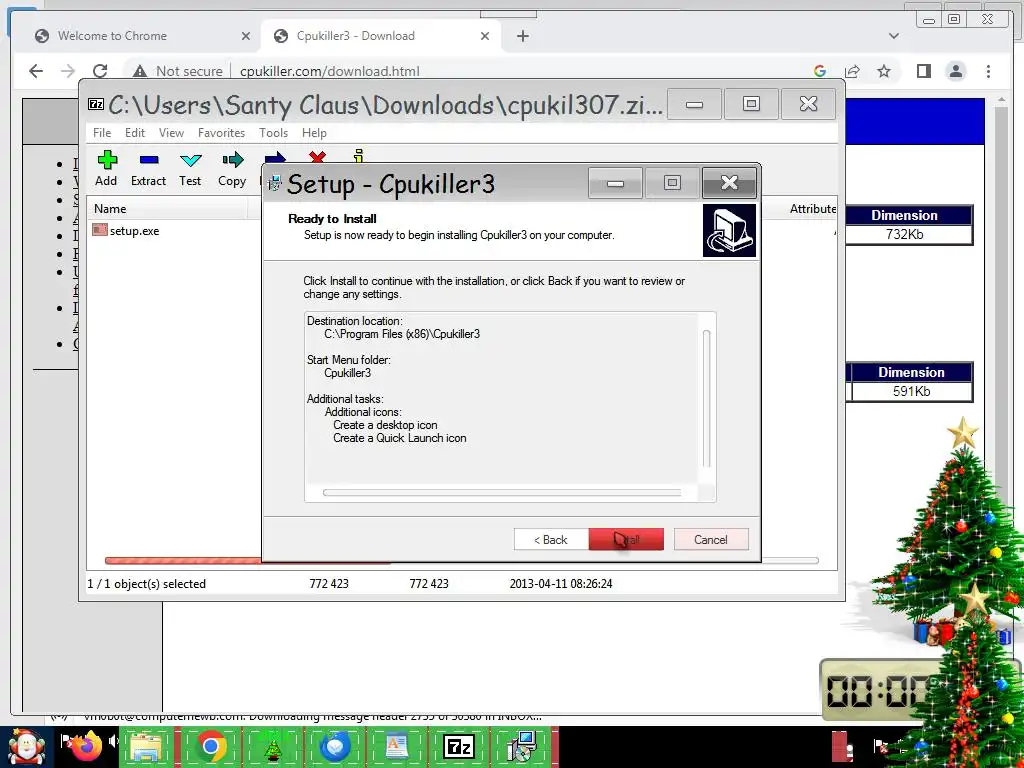Click the red Delete X icon in 7-Zip
The width and height of the screenshot is (1024, 768).
[317, 157]
